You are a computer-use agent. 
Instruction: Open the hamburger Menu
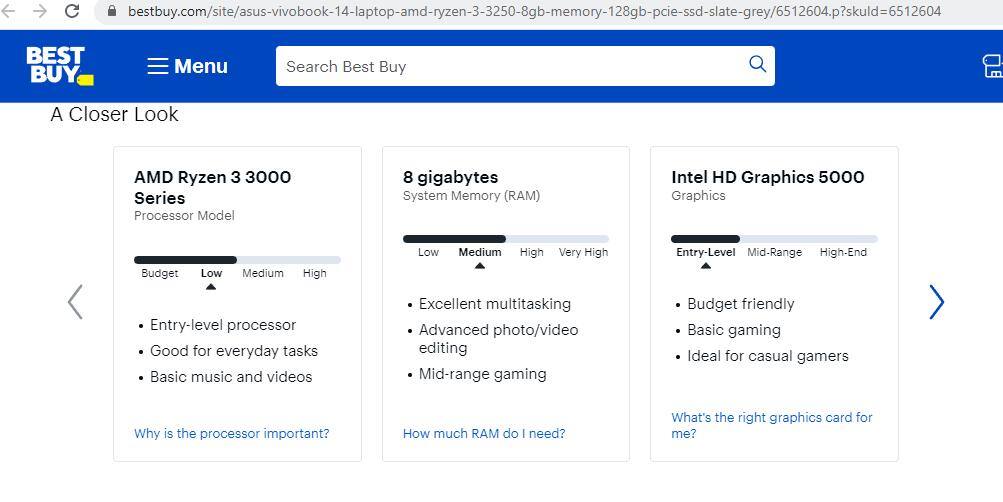(x=188, y=66)
